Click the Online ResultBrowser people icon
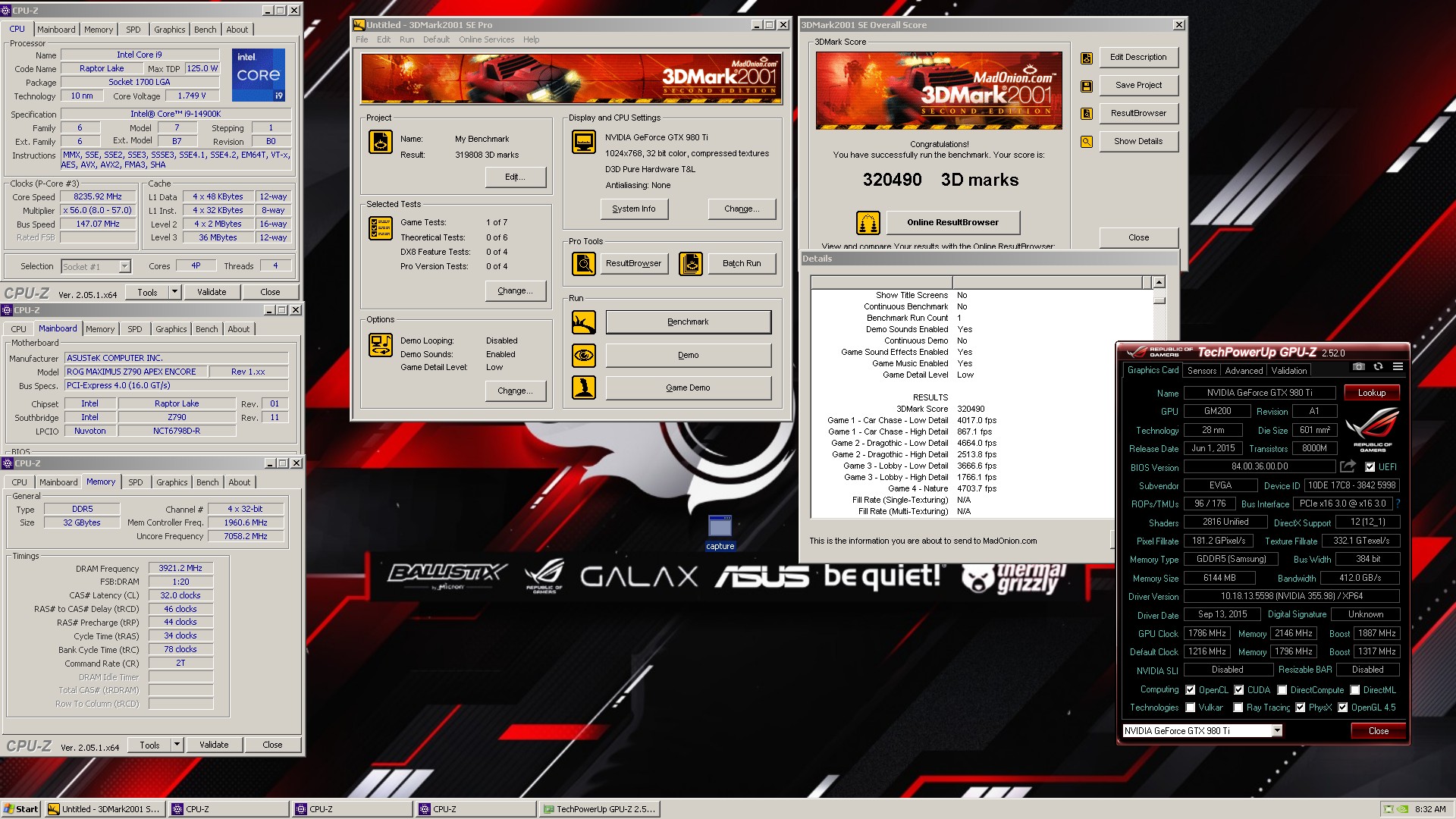This screenshot has width=1456, height=819. tap(868, 223)
